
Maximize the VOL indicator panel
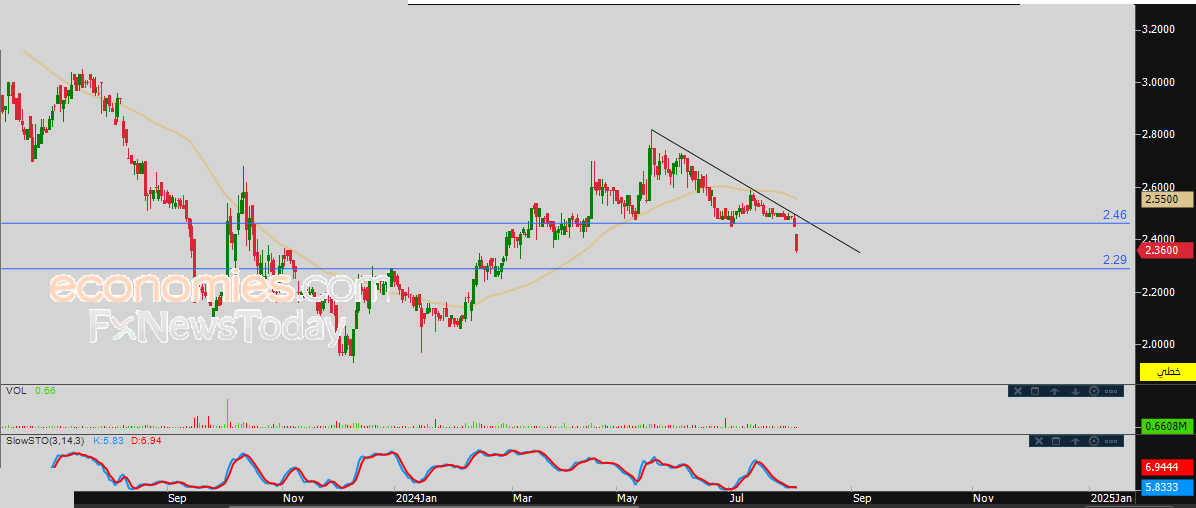(x=1035, y=391)
